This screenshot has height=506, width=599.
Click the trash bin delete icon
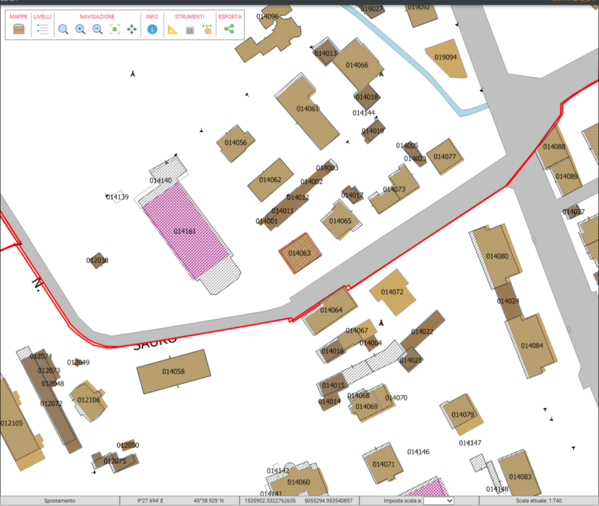pos(190,29)
